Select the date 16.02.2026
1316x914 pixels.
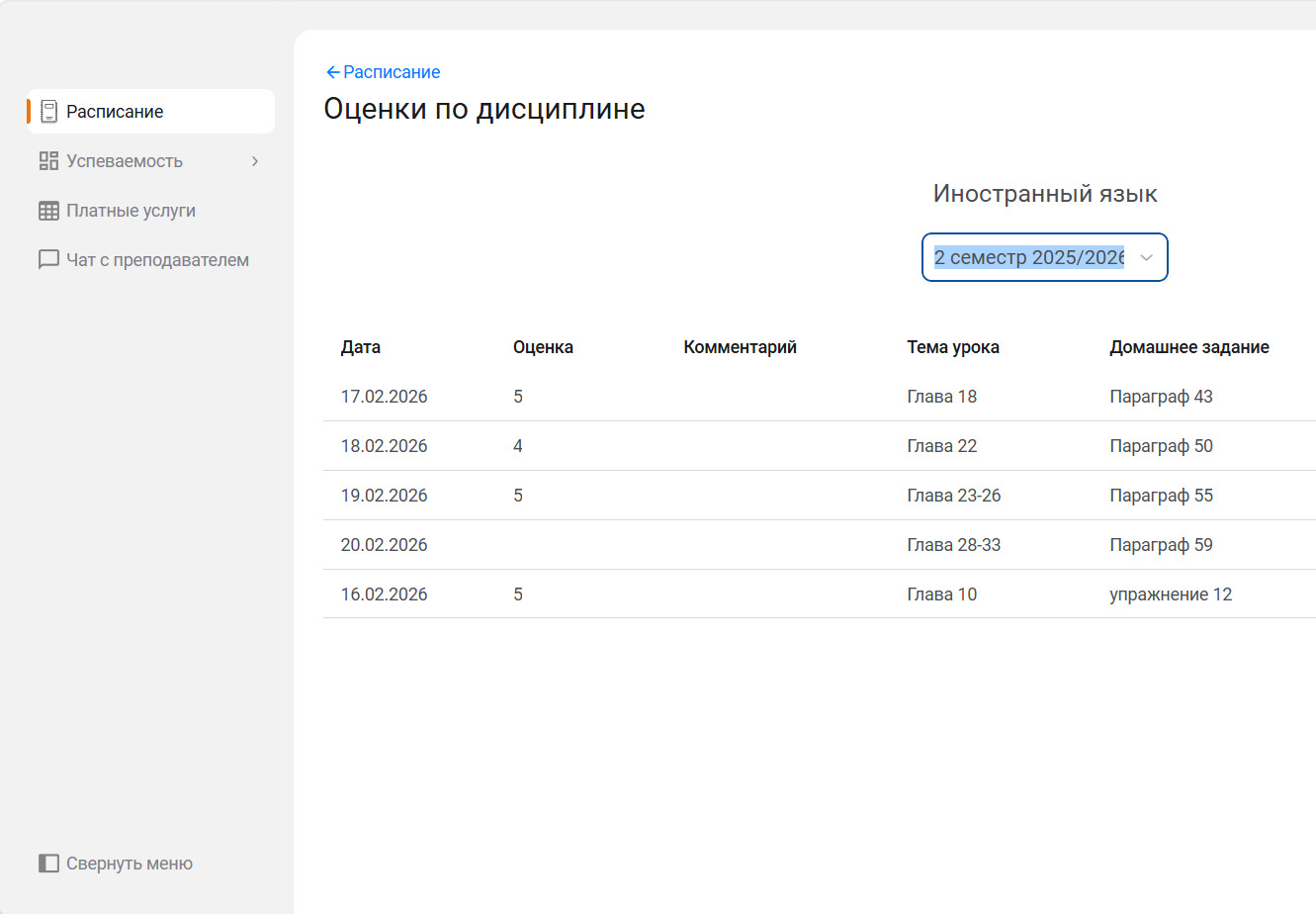pos(385,594)
